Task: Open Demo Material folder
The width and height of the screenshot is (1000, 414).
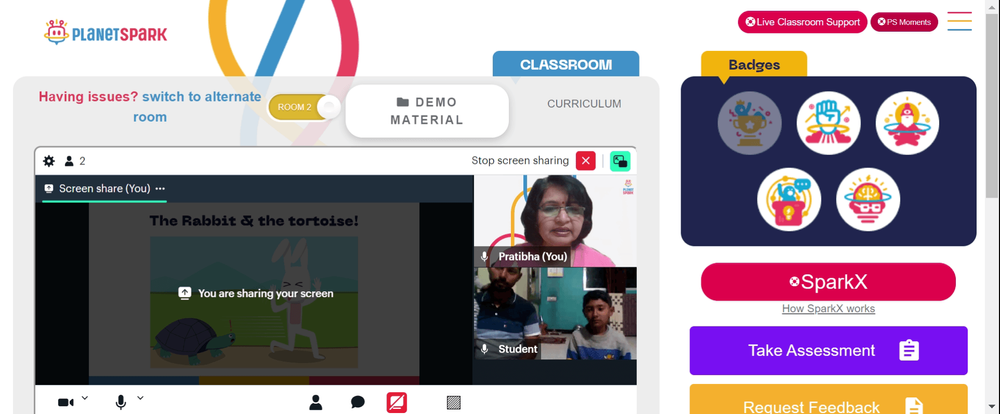Action: (427, 111)
